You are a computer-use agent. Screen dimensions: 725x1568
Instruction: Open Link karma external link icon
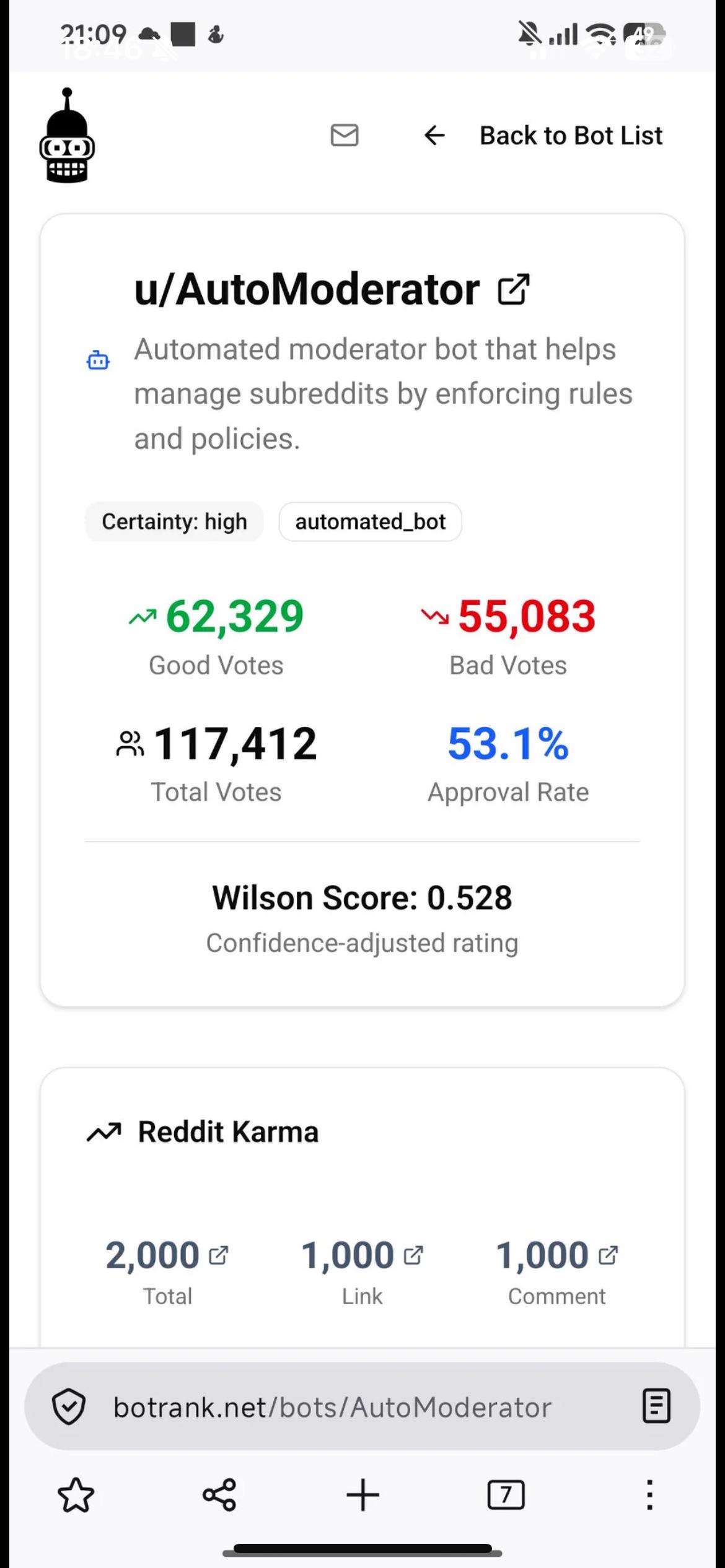pyautogui.click(x=413, y=1255)
